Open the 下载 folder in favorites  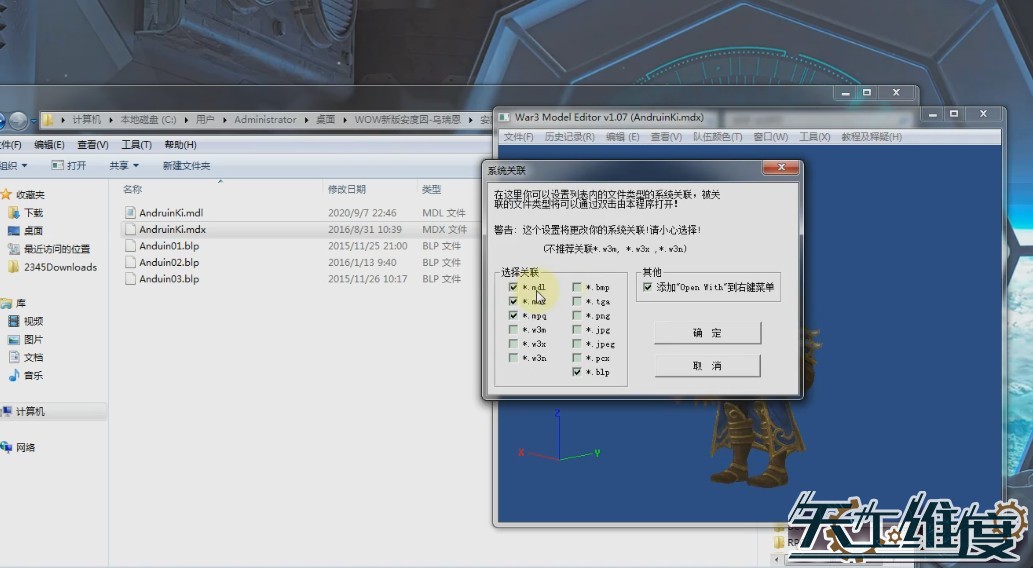(x=14, y=213)
